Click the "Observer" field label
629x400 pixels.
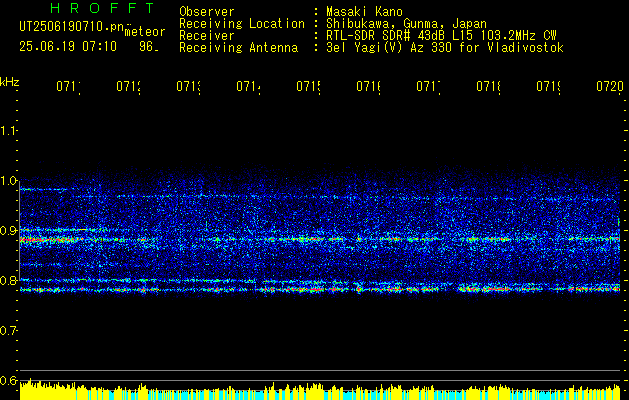(207, 12)
